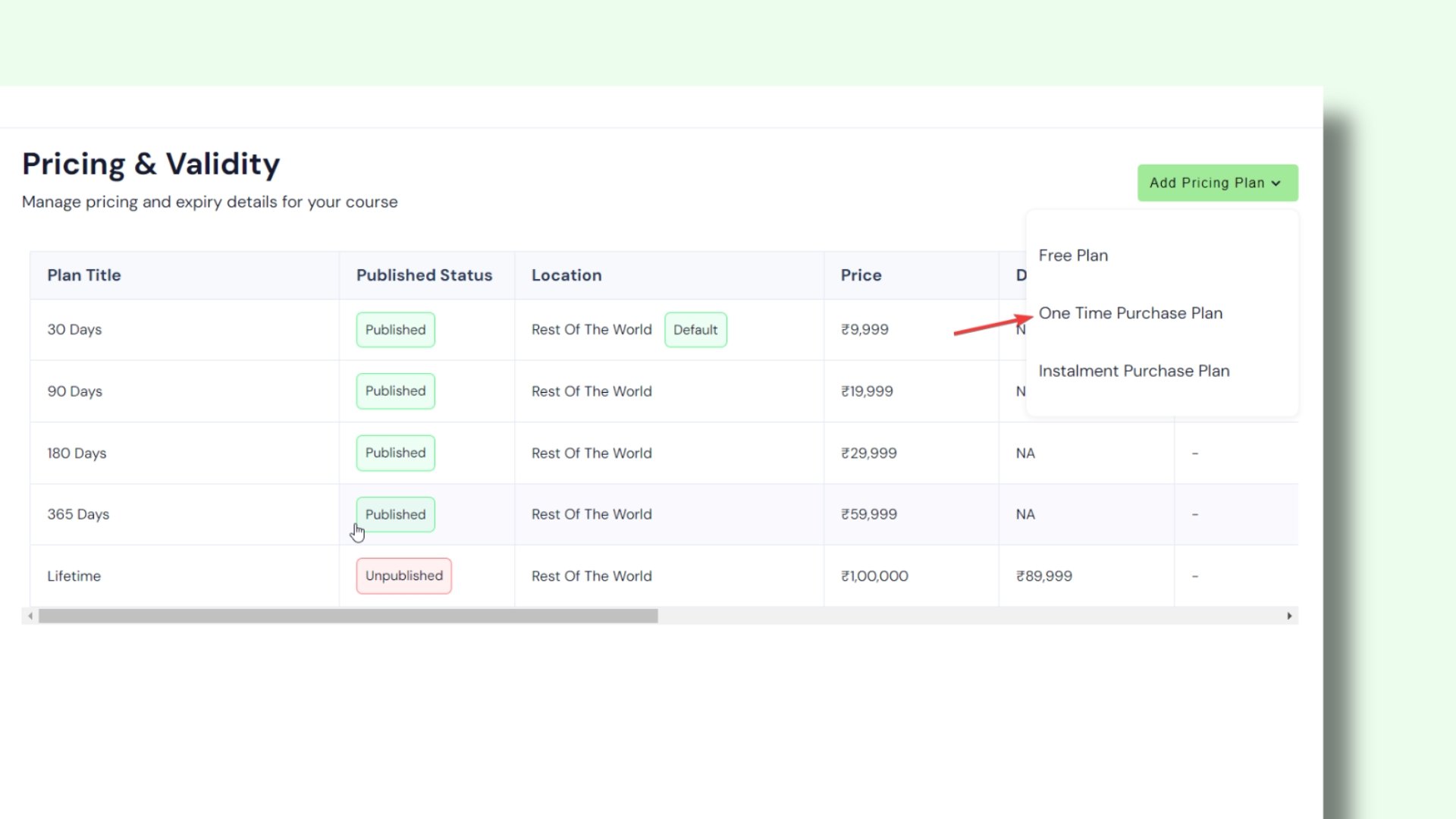
Task: Click the Plan Title column header
Action: click(84, 275)
